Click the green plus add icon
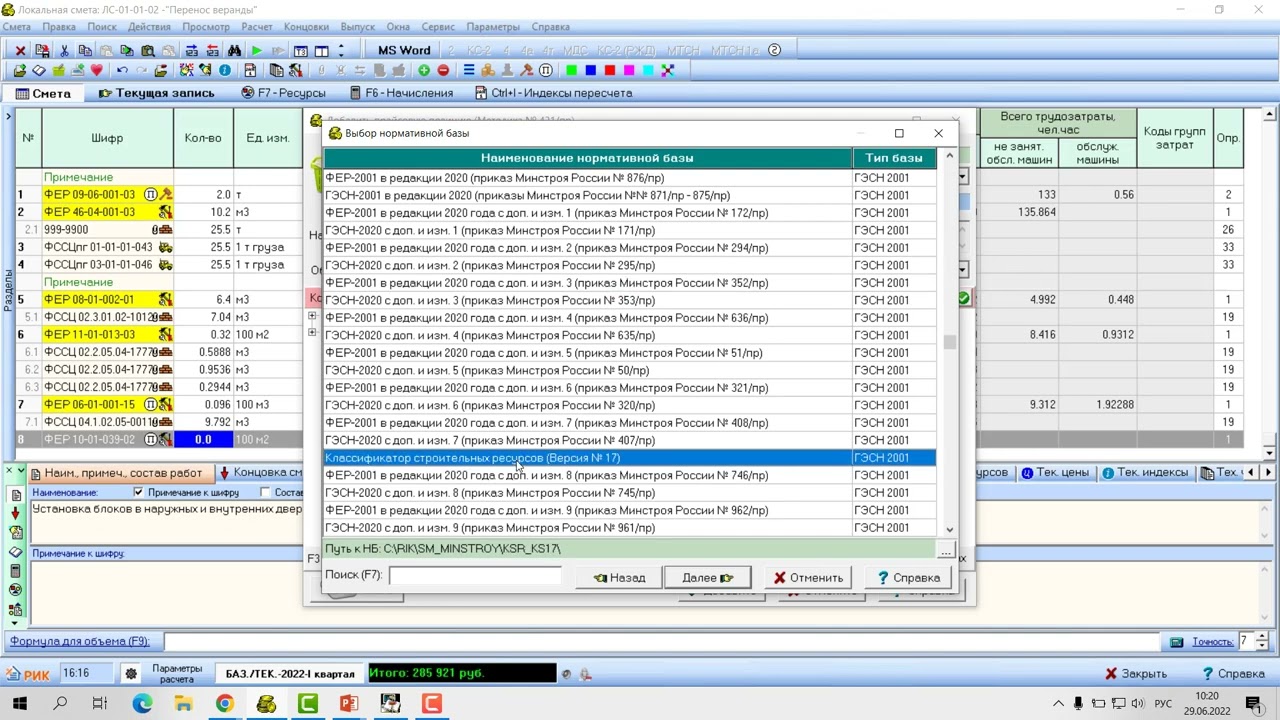 coord(424,70)
